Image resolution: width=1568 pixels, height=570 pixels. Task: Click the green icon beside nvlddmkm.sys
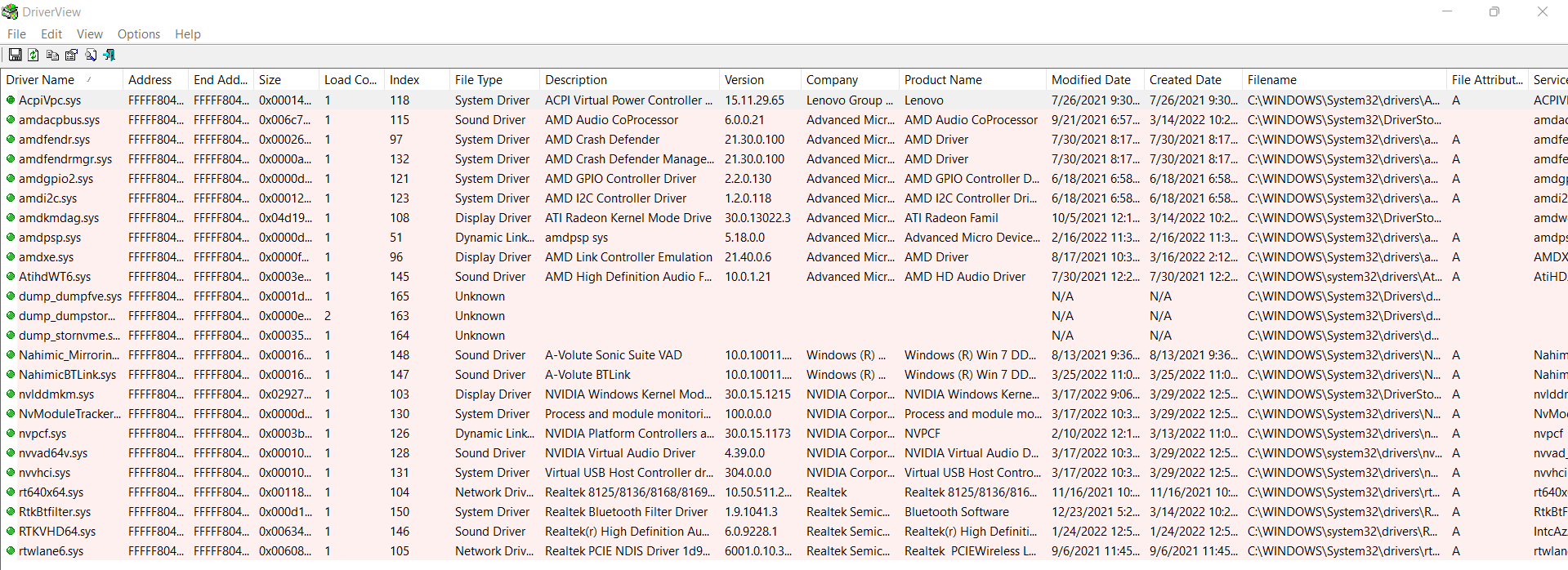click(11, 394)
